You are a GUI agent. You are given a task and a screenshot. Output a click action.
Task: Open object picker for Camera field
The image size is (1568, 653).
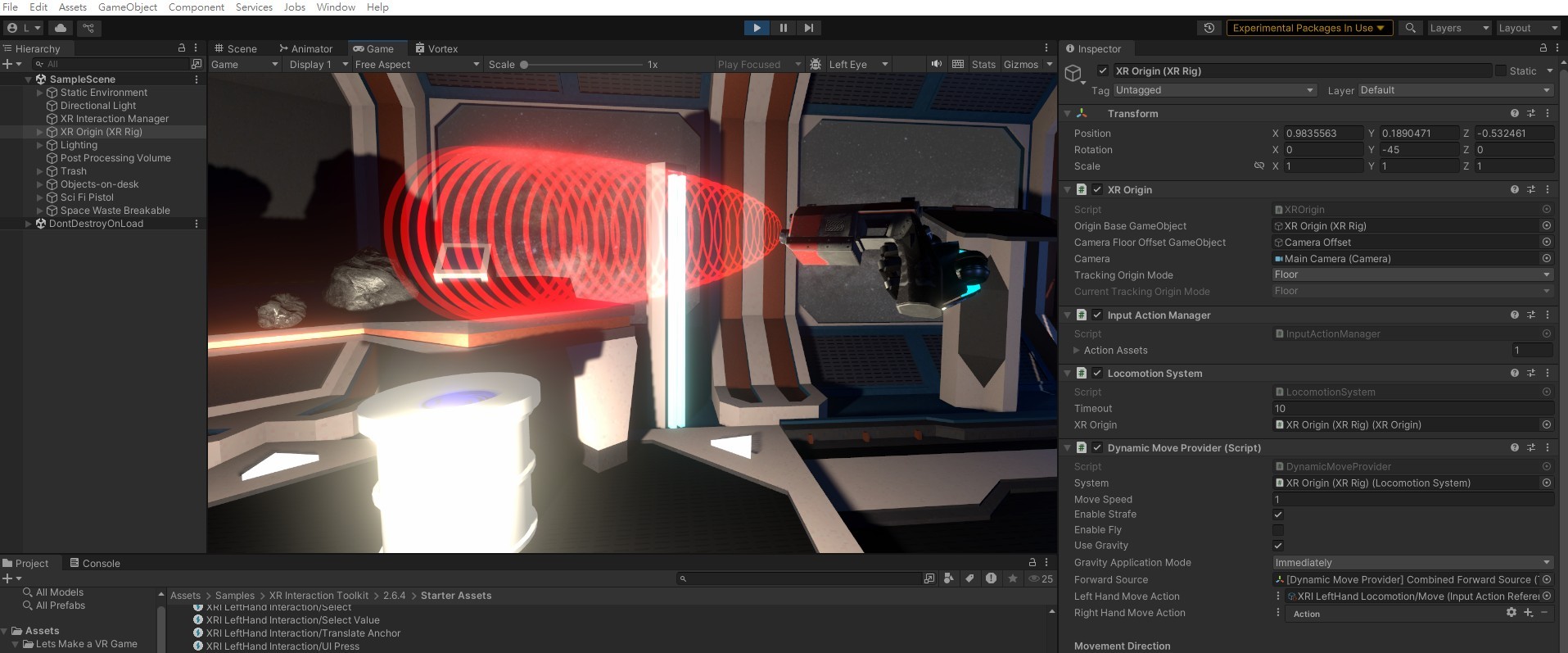[x=1547, y=258]
